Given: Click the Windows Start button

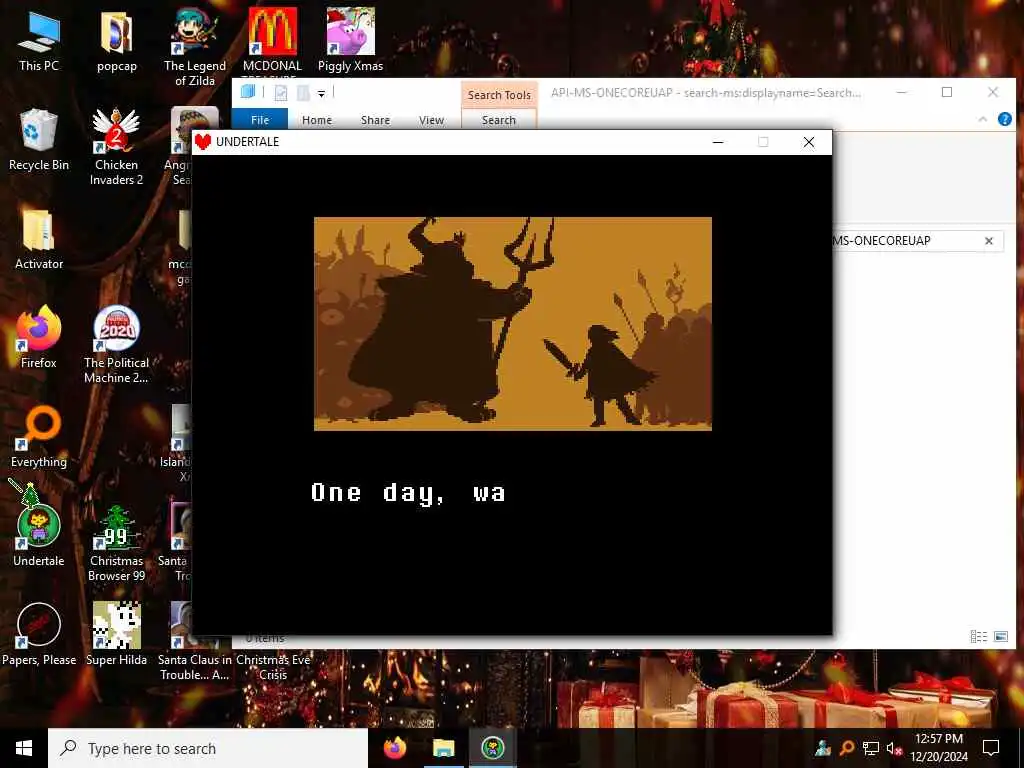Looking at the screenshot, I should (24, 748).
